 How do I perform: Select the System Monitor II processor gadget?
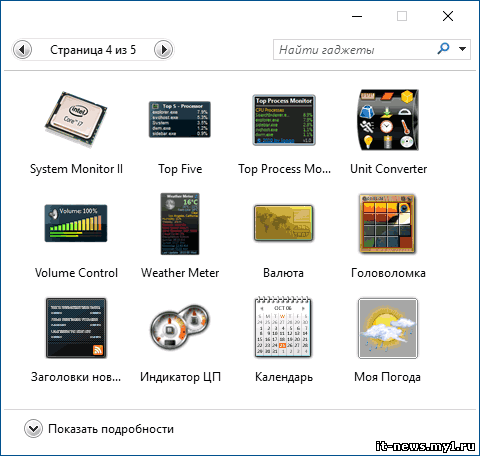tap(76, 120)
